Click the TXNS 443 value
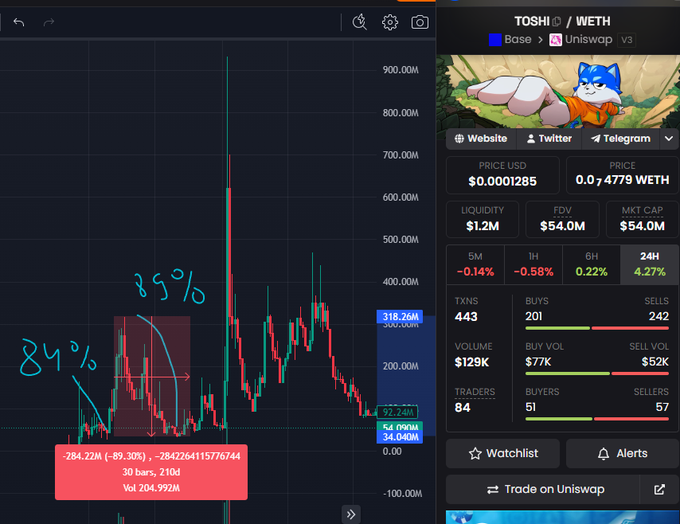Viewport: 680px width, 524px height. click(466, 317)
